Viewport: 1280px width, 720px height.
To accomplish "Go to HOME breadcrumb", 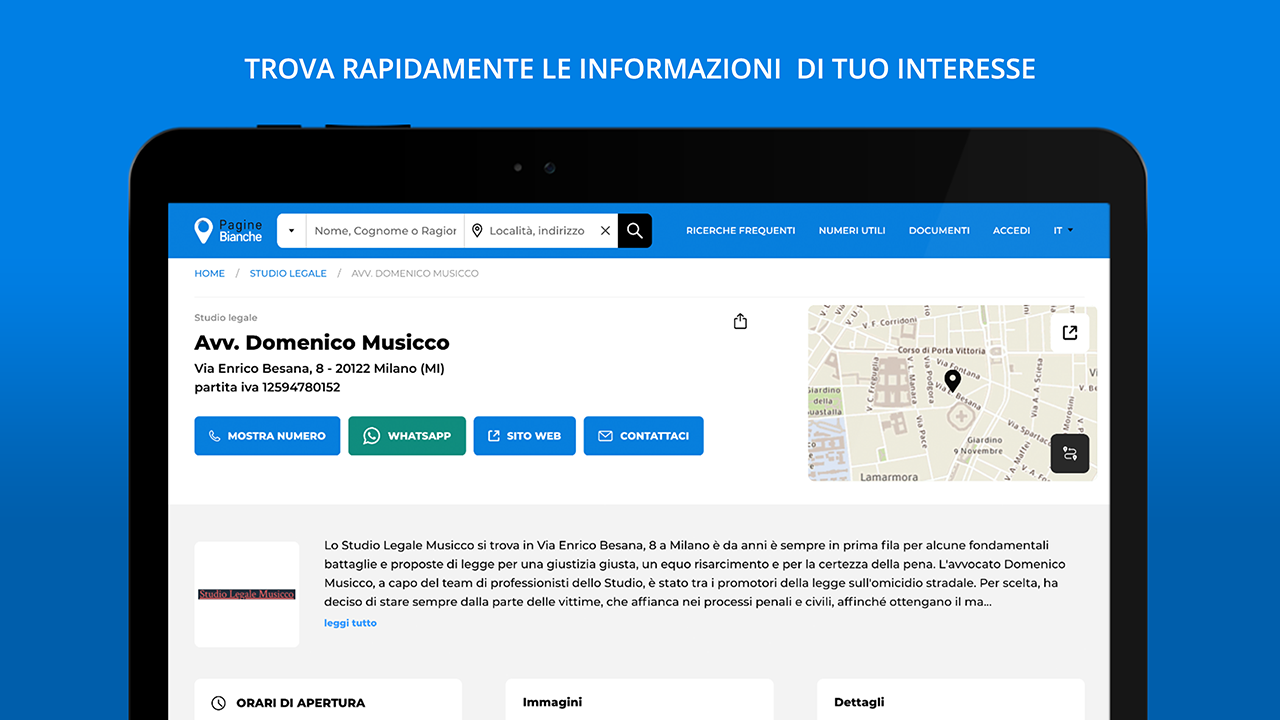I will (210, 273).
